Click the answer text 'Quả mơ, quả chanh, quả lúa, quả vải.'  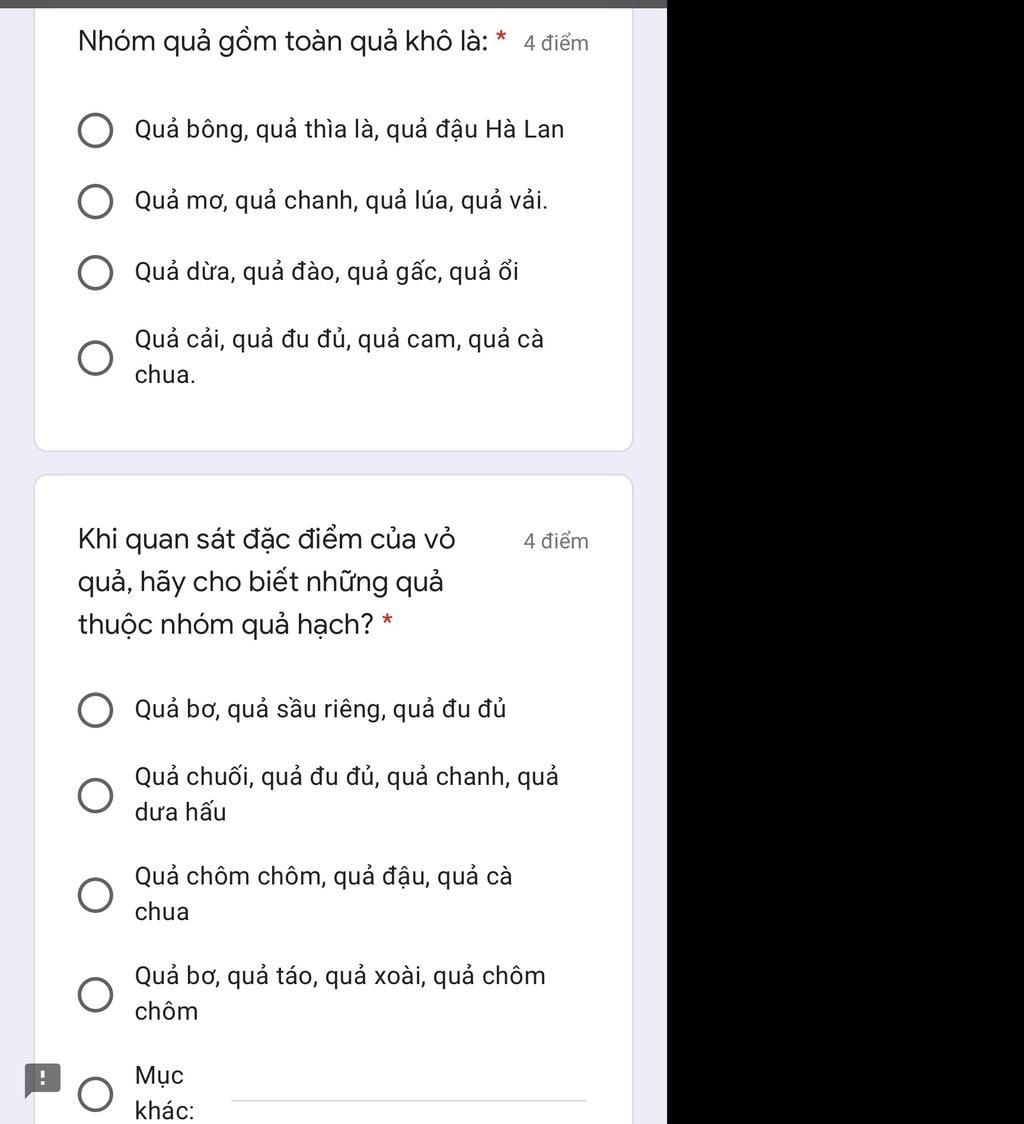[x=341, y=201]
